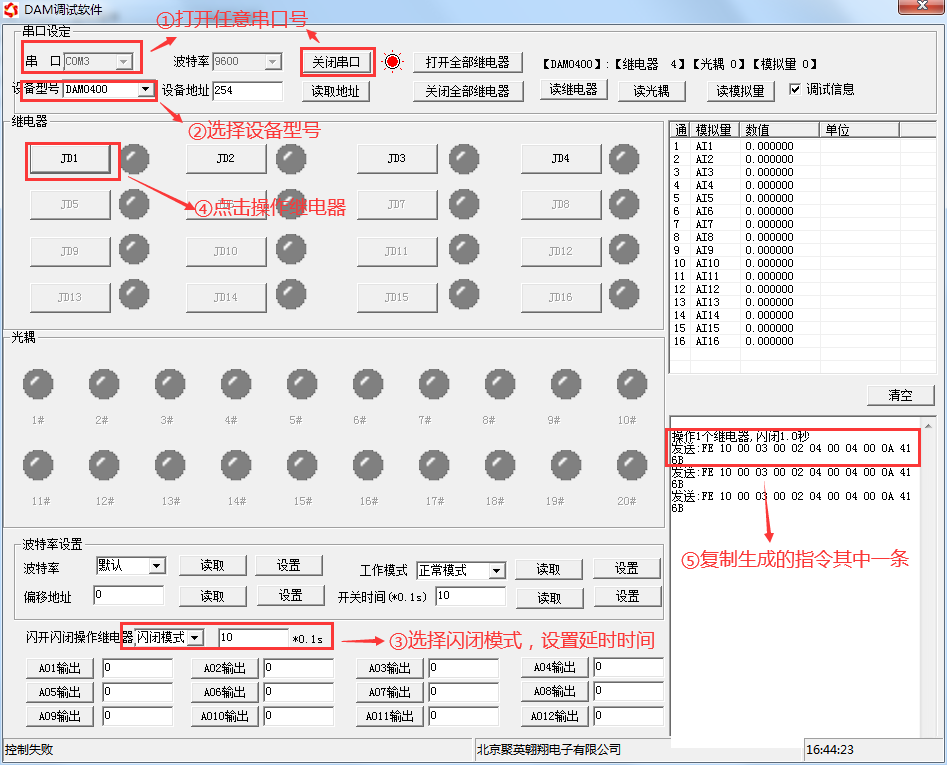Click the 设备地址 input field
947x765 pixels.
[246, 90]
